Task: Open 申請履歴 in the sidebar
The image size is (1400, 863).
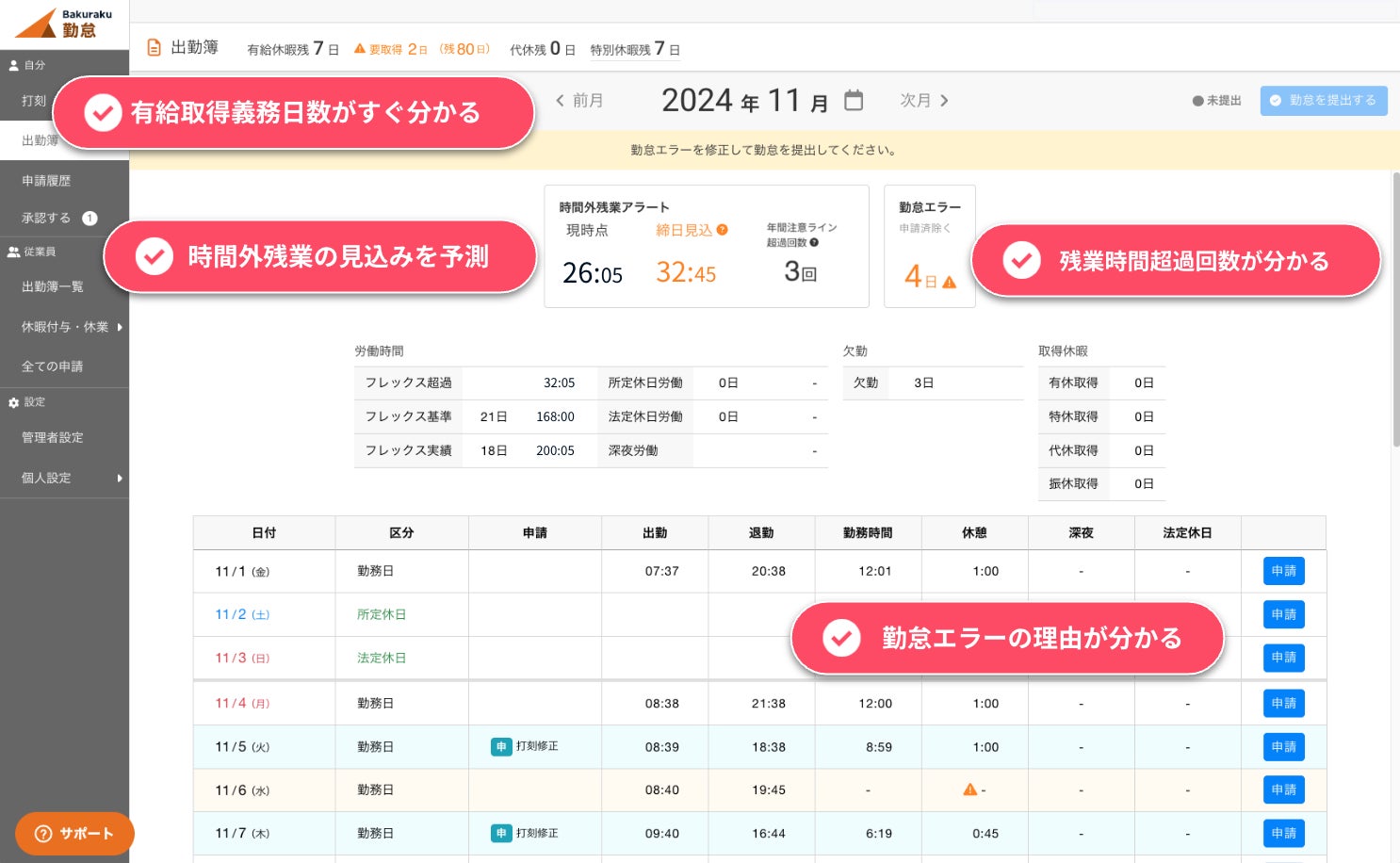Action: point(46,180)
